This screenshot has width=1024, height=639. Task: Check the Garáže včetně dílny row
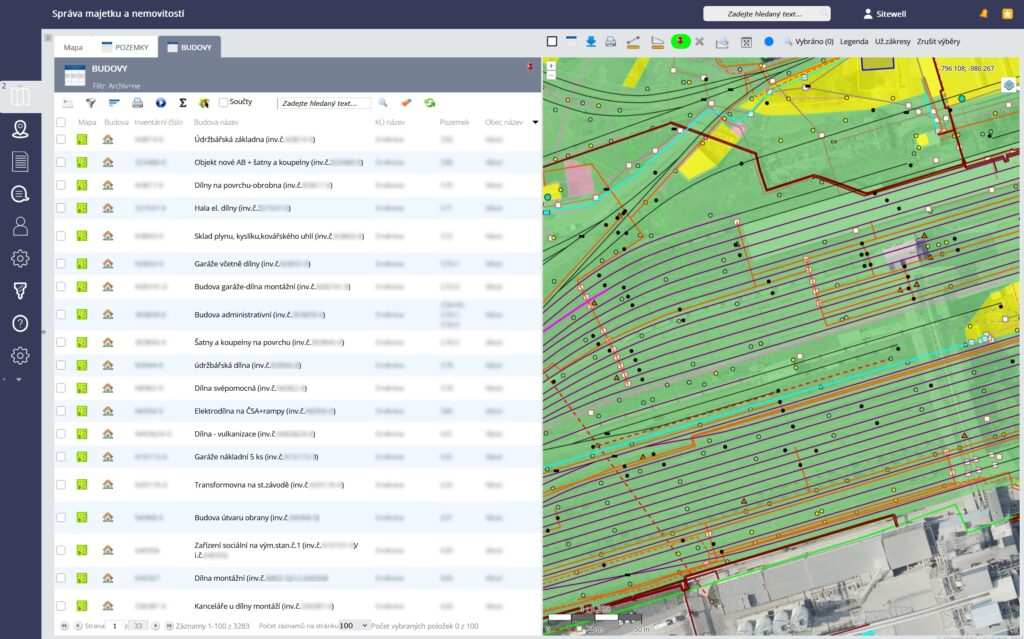coord(61,263)
